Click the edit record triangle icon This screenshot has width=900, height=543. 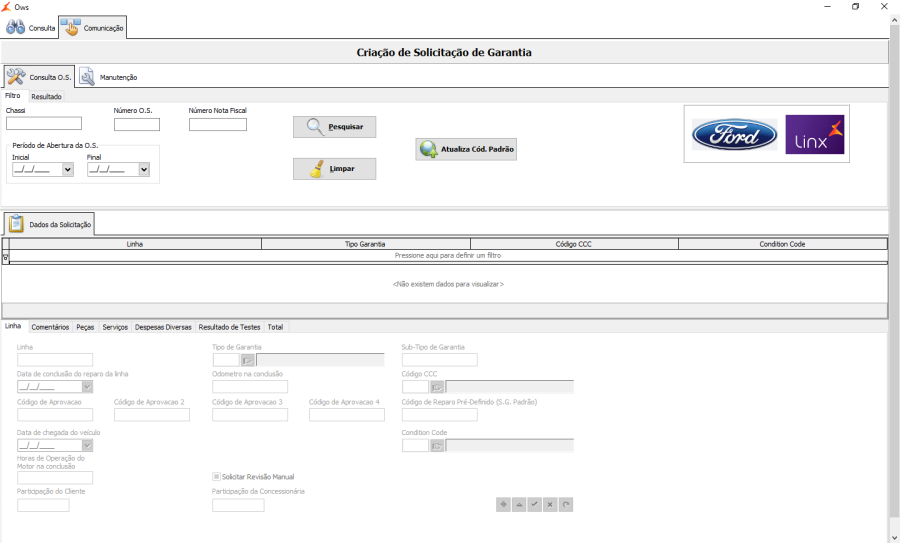pyautogui.click(x=519, y=505)
